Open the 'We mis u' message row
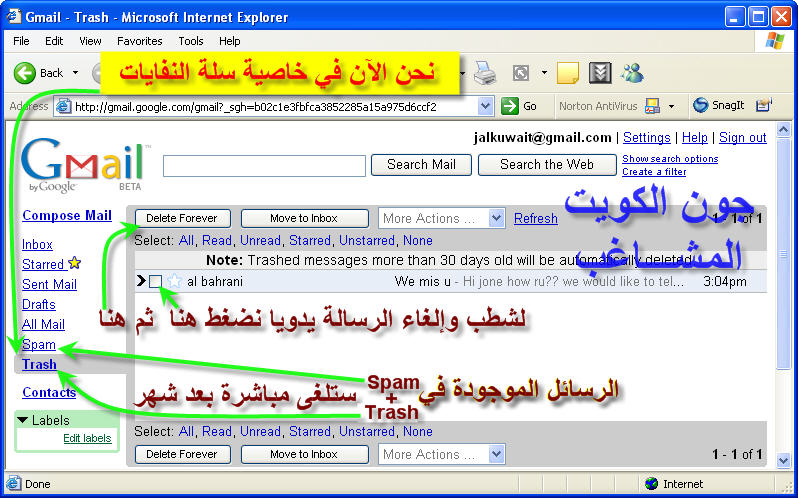This screenshot has height=498, width=798. pos(450,281)
